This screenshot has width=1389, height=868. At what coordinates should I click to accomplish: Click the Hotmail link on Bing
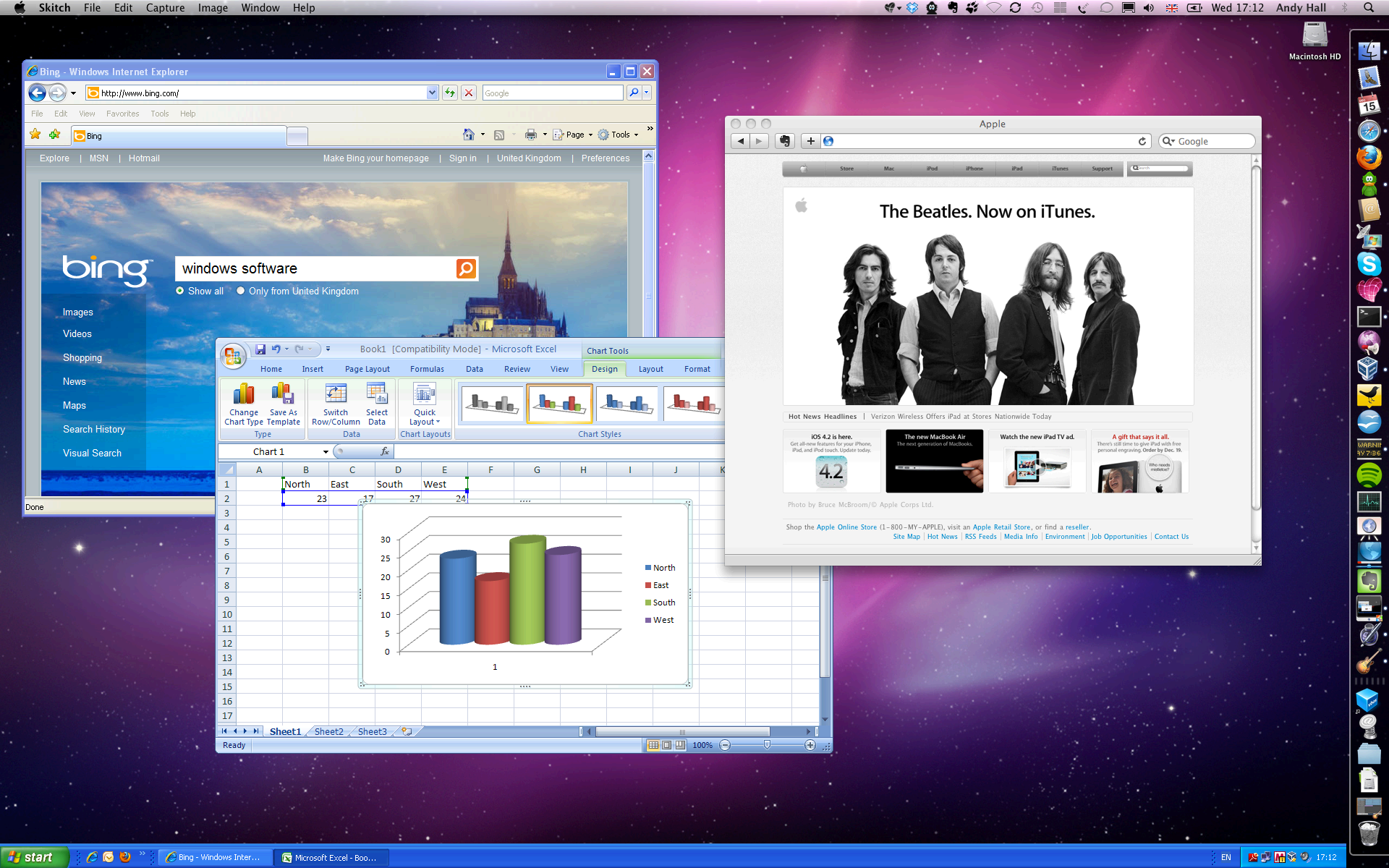[144, 158]
